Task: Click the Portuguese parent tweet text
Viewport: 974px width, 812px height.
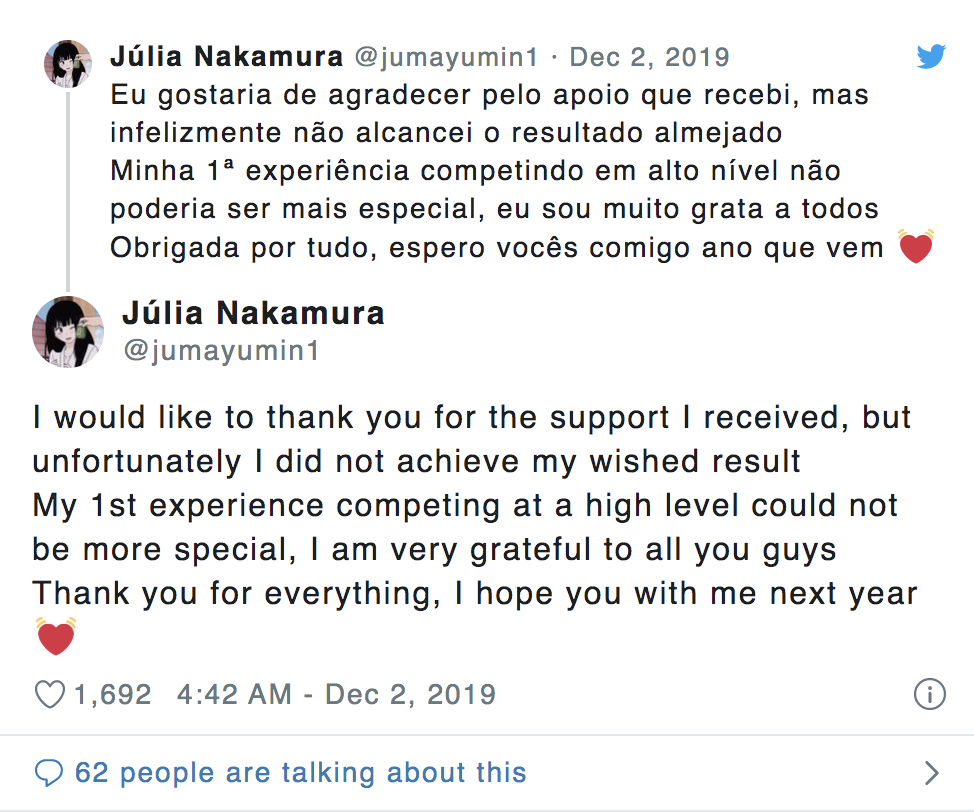Action: (490, 170)
